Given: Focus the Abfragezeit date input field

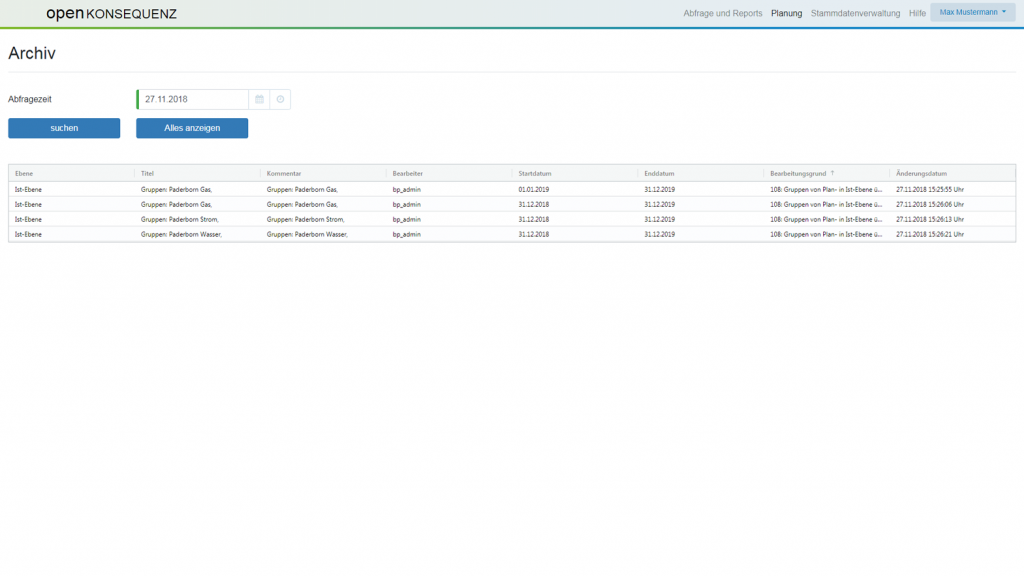Looking at the screenshot, I should (194, 99).
